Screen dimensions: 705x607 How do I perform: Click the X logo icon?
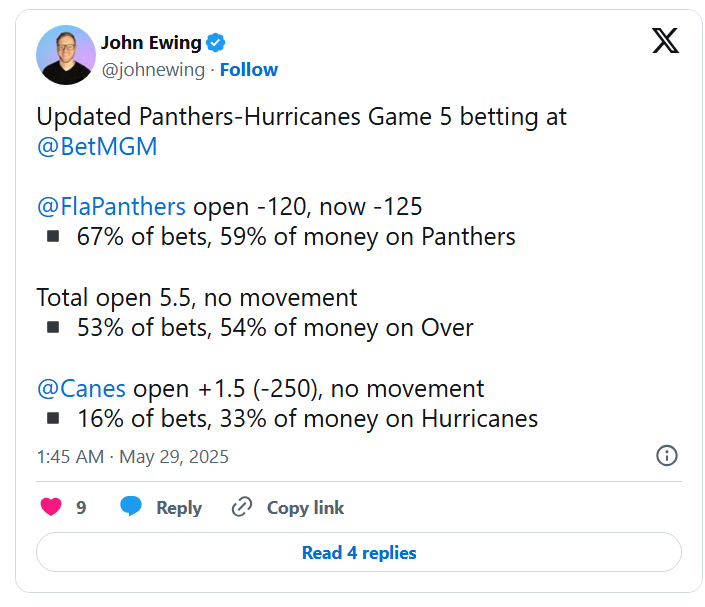[x=665, y=40]
